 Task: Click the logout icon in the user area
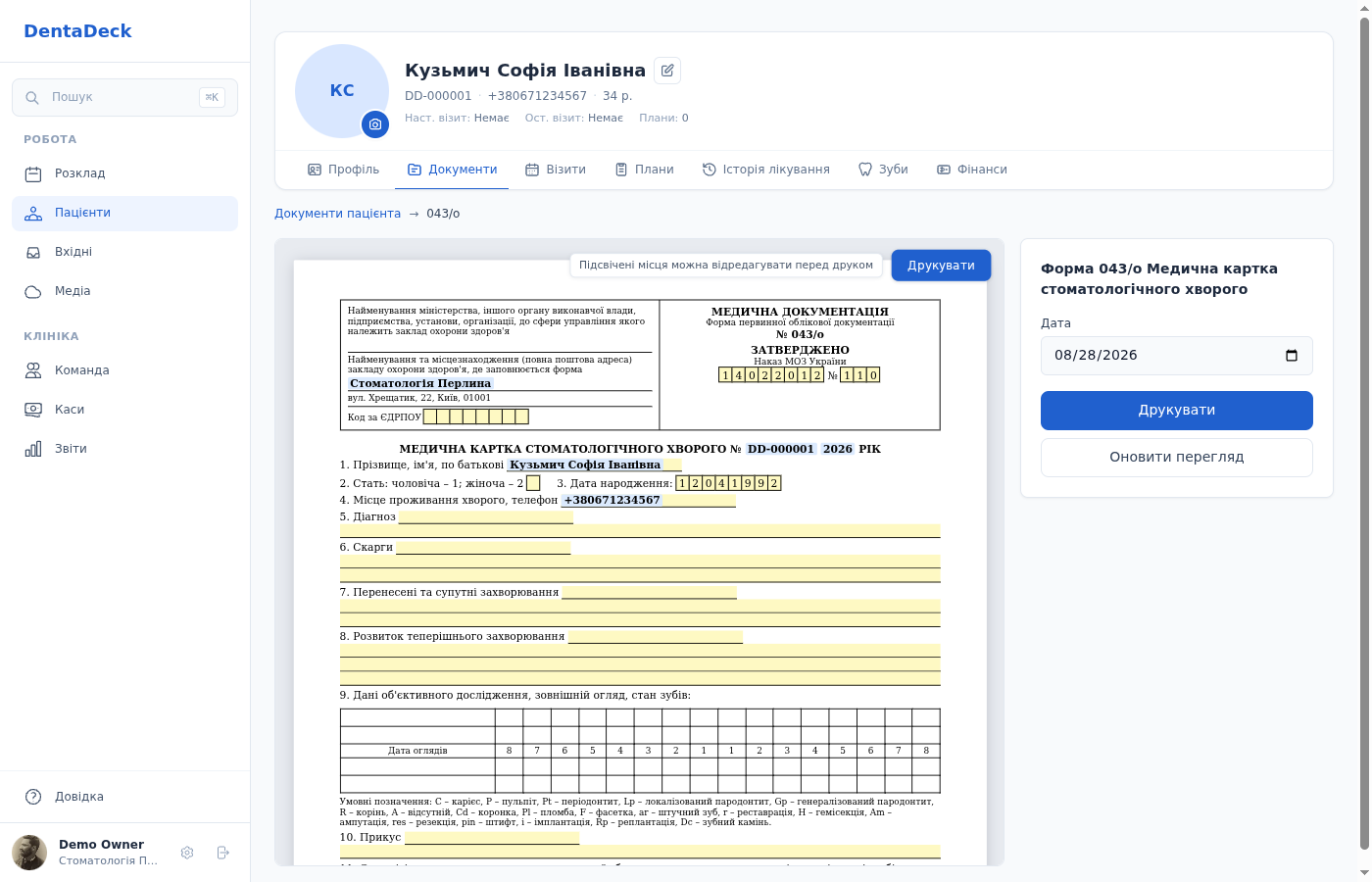tap(222, 853)
